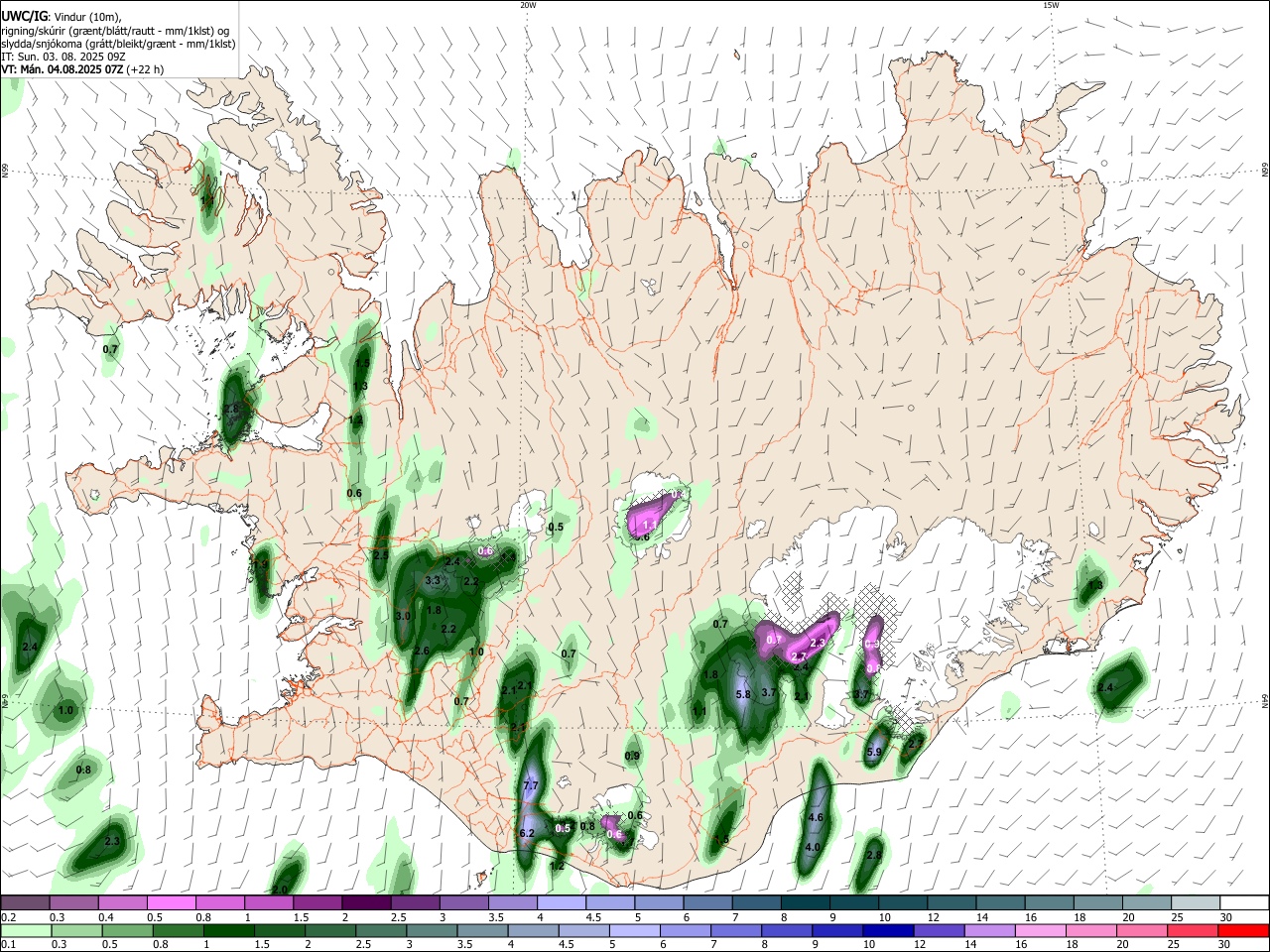The height and width of the screenshot is (952, 1270).
Task: Select the 5.8 value in the dark green cell
Action: click(x=743, y=694)
